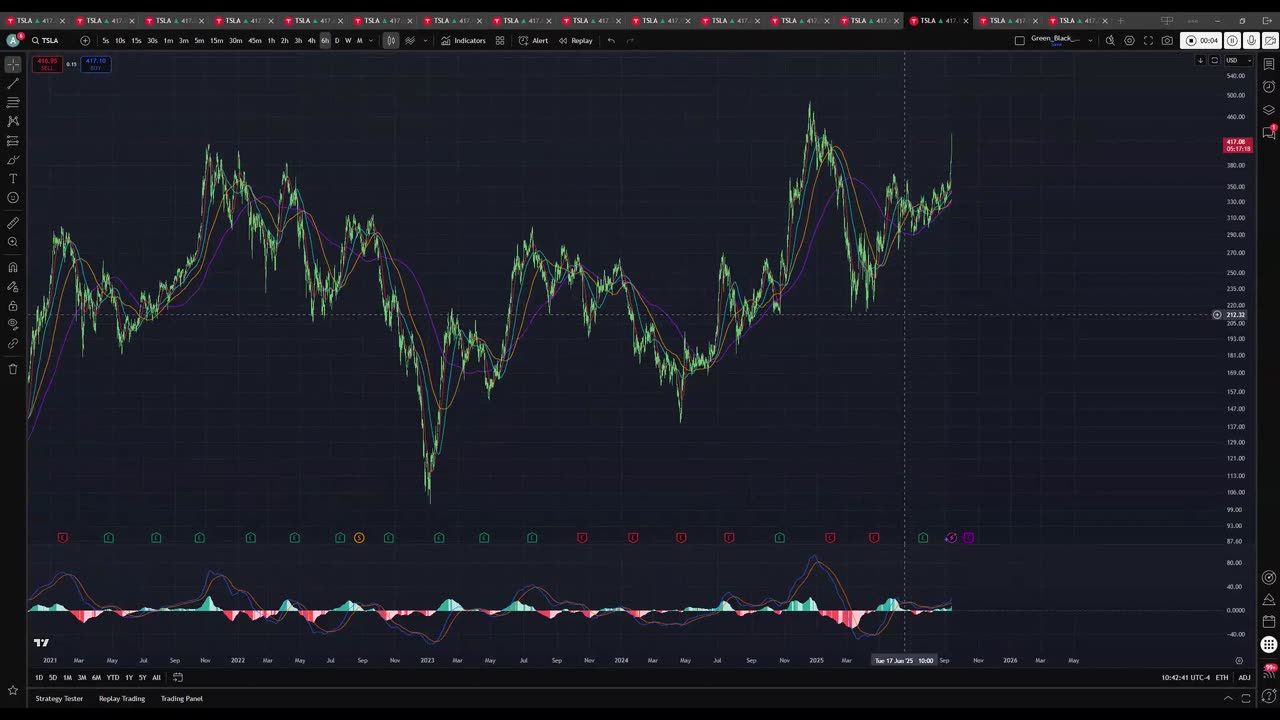1280x720 pixels.
Task: Enter fullscreen mode
Action: click(1148, 40)
